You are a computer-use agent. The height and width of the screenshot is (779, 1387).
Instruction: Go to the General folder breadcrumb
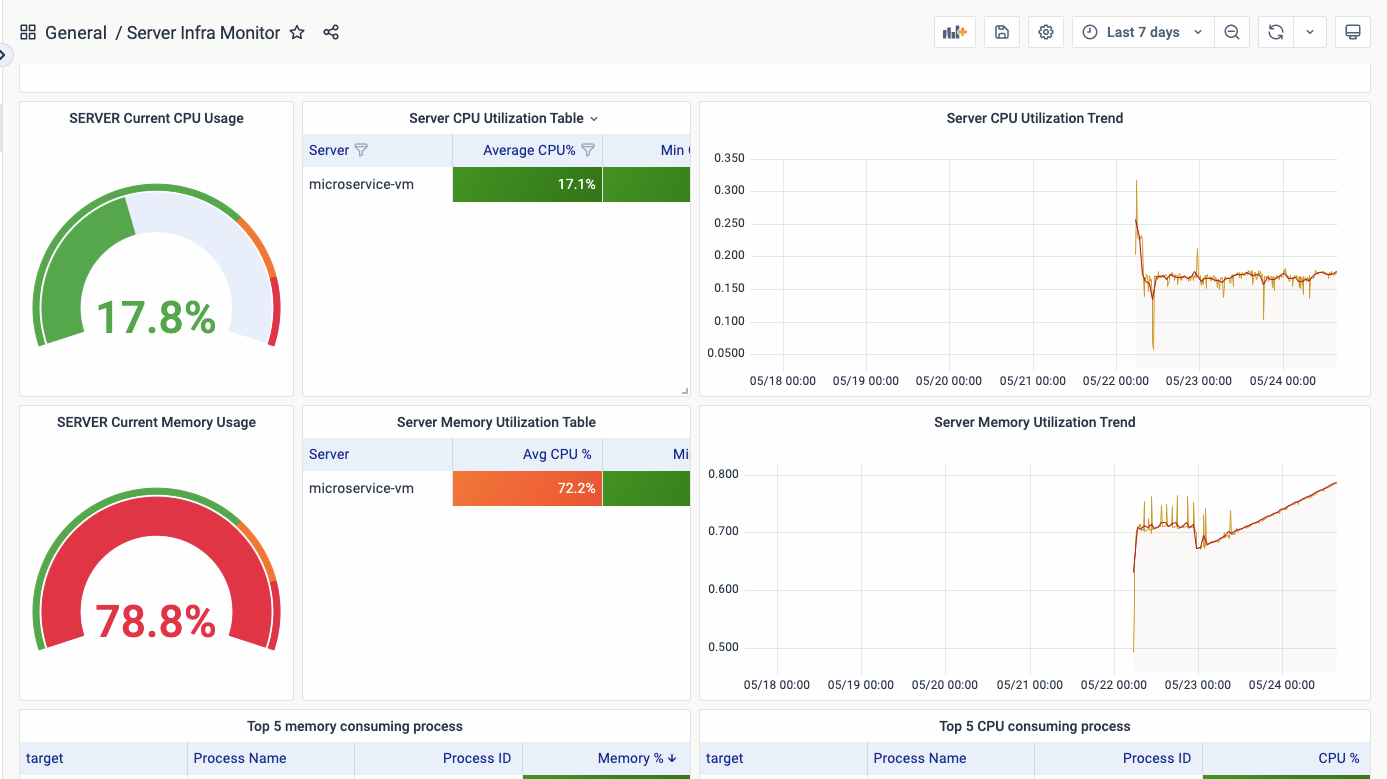click(x=76, y=32)
